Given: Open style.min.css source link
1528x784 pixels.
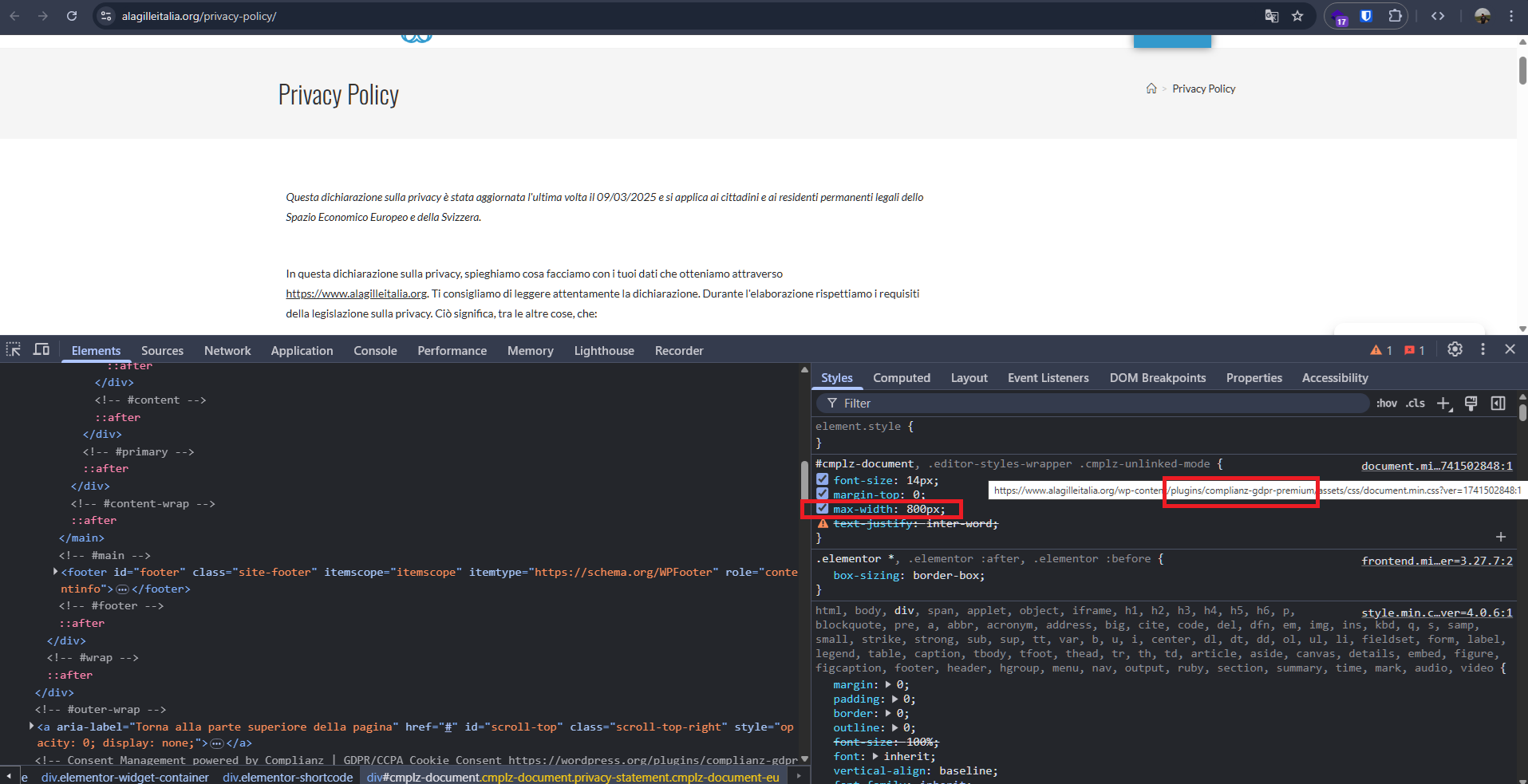Looking at the screenshot, I should [1436, 613].
